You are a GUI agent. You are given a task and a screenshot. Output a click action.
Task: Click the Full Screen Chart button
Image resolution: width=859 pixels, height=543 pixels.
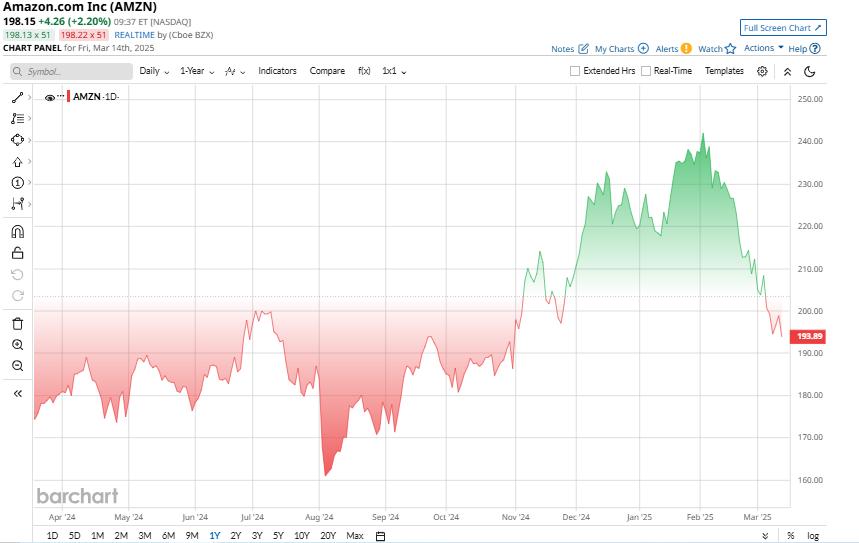[x=783, y=28]
